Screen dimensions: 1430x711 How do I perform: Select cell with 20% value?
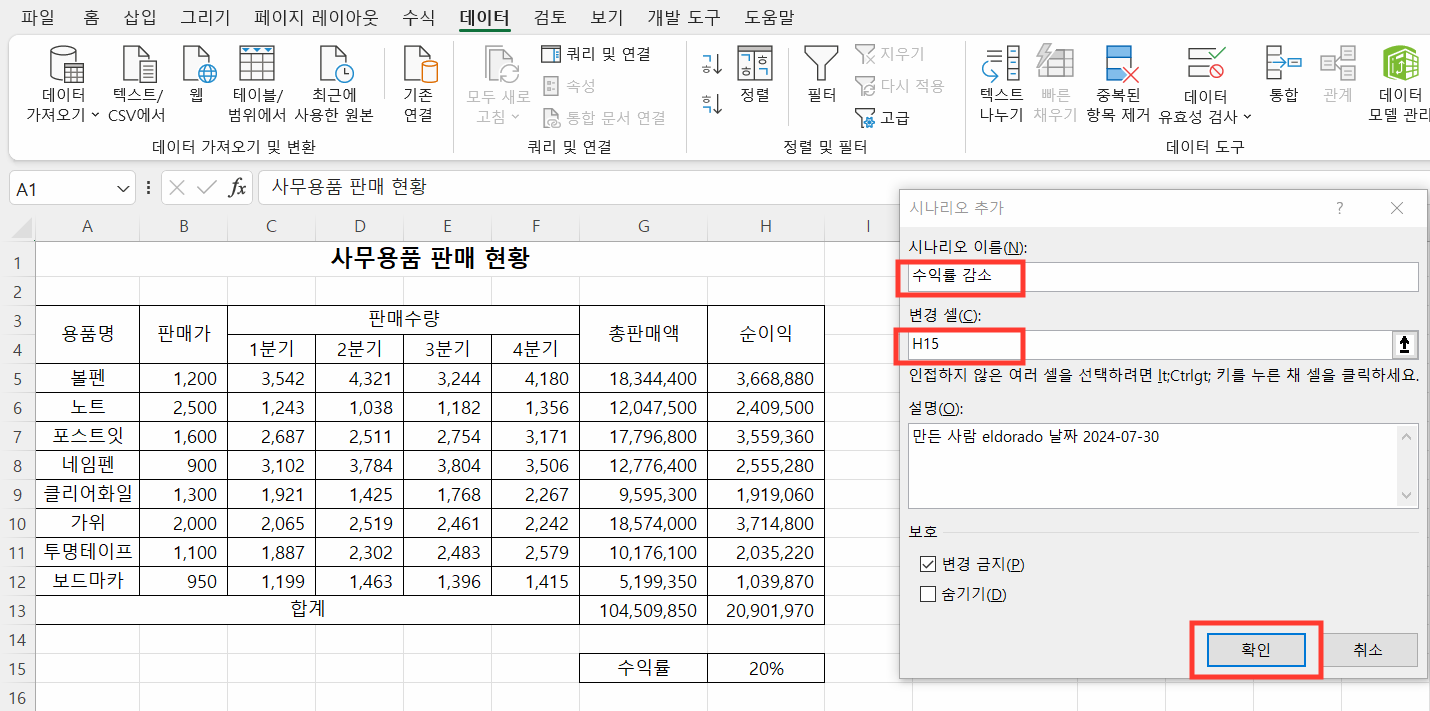[765, 669]
